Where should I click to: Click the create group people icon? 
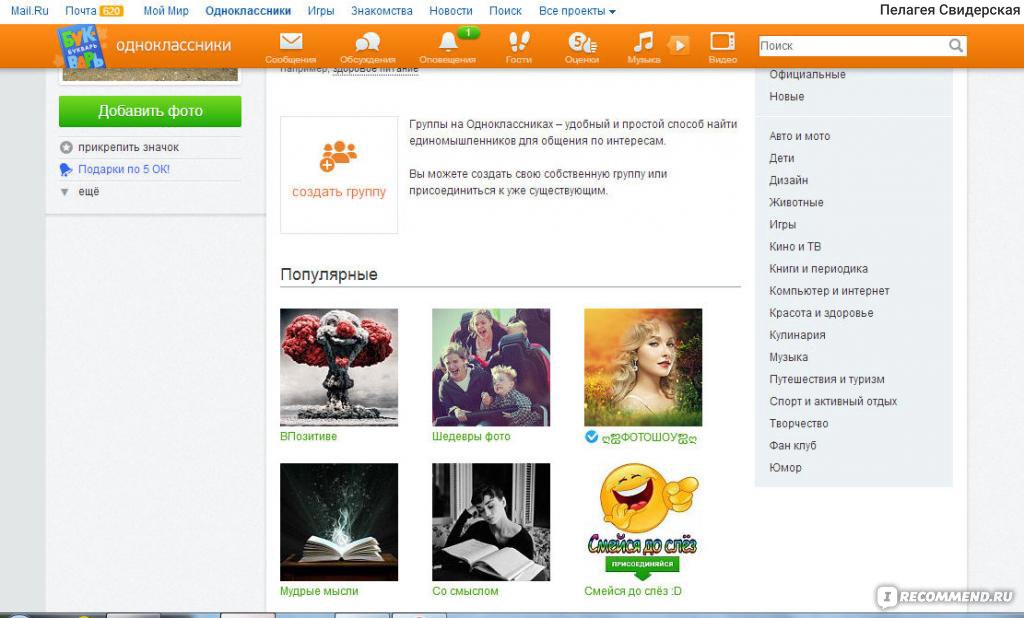[x=338, y=156]
